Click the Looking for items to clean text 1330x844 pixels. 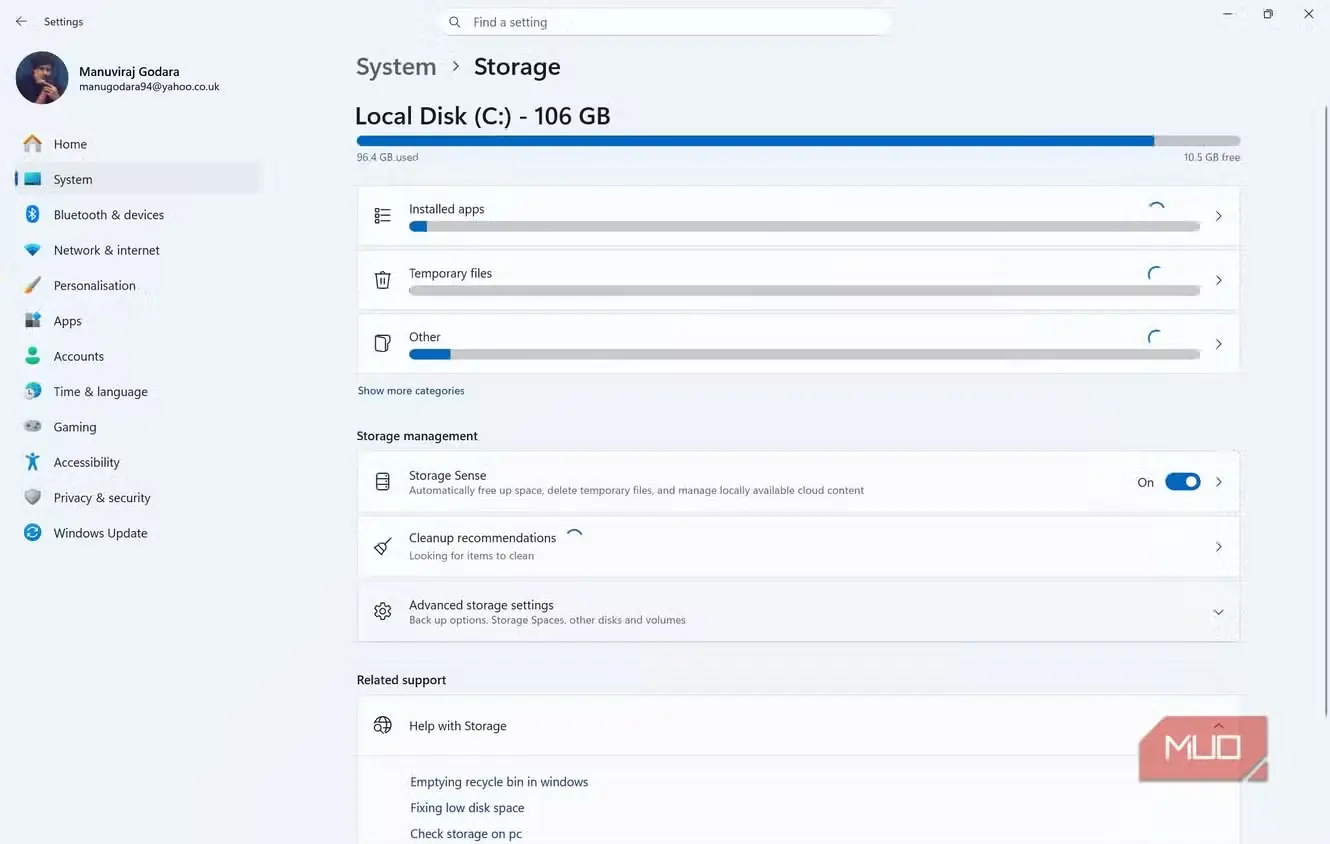coord(471,556)
